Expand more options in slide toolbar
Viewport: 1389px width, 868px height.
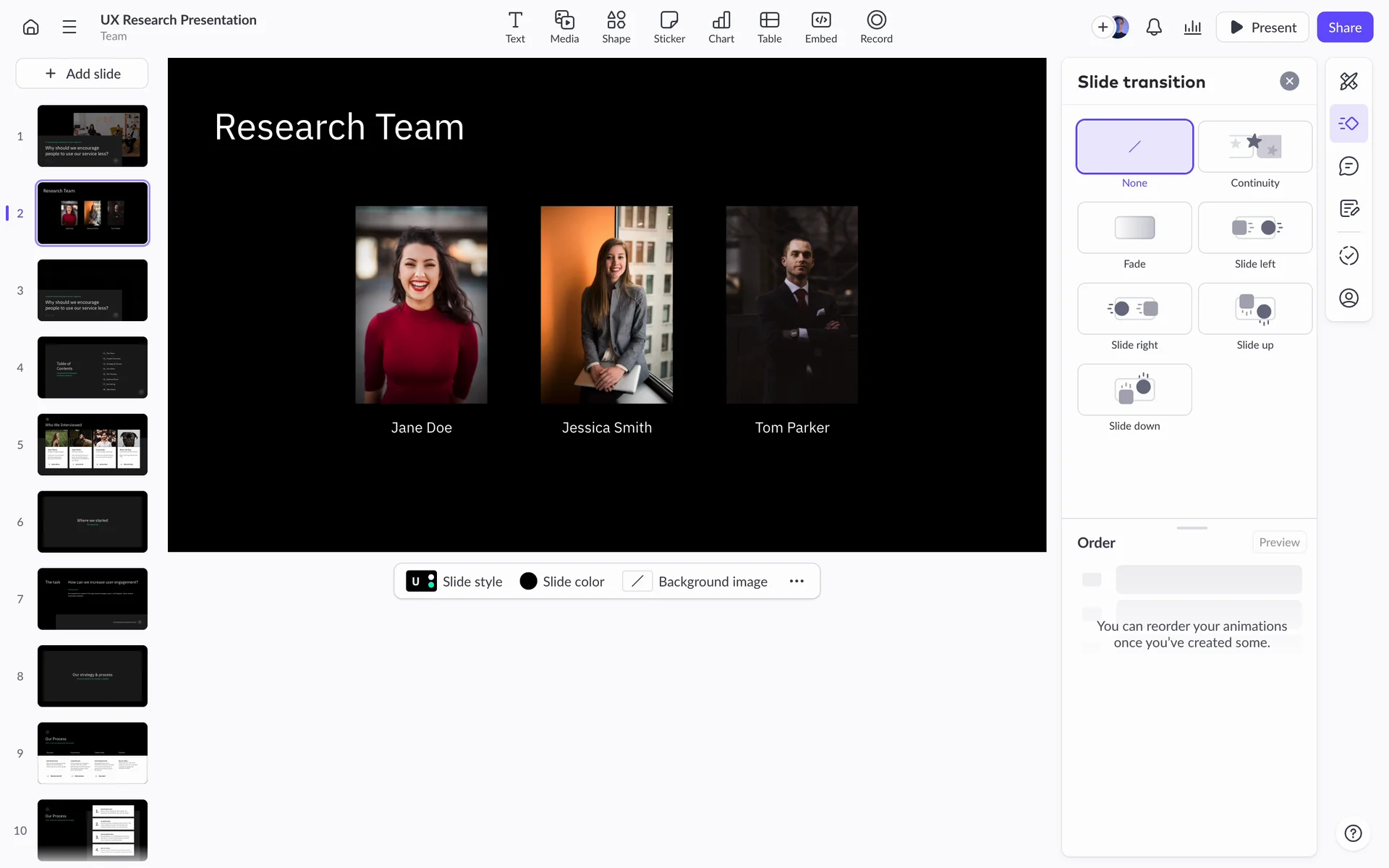coord(797,582)
